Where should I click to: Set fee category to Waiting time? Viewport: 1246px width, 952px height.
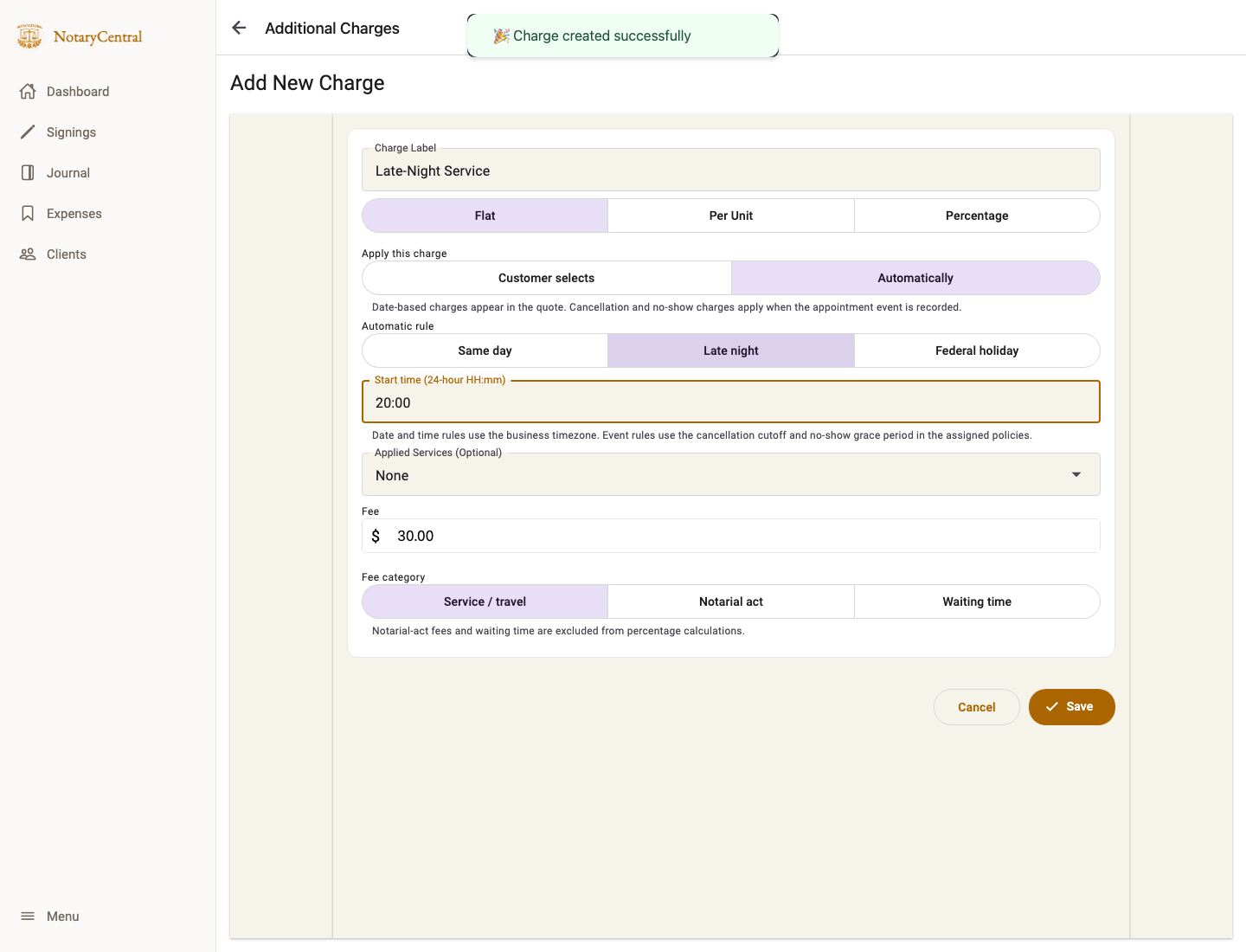click(977, 601)
